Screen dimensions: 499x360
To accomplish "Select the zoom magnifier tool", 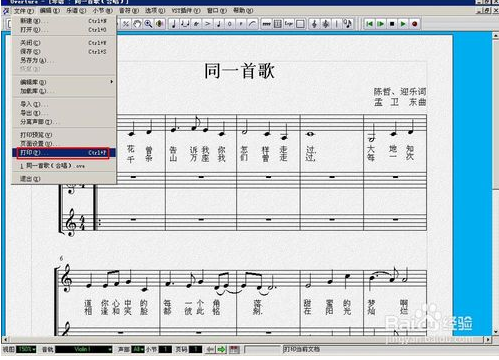I will (148, 24).
